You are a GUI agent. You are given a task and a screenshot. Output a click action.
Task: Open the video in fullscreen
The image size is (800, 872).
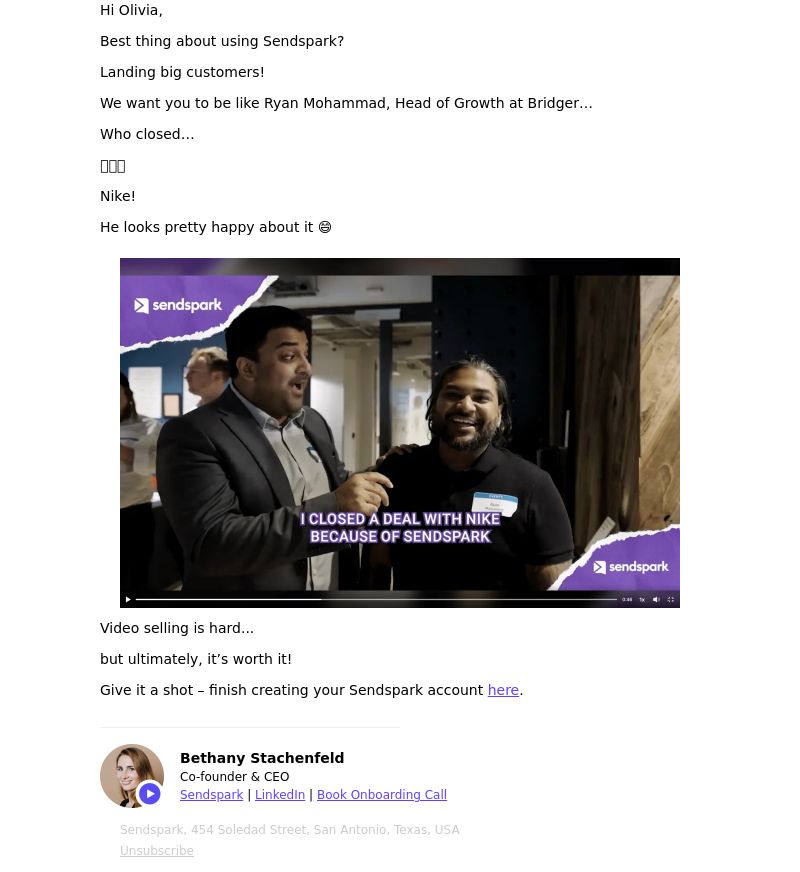coord(670,600)
